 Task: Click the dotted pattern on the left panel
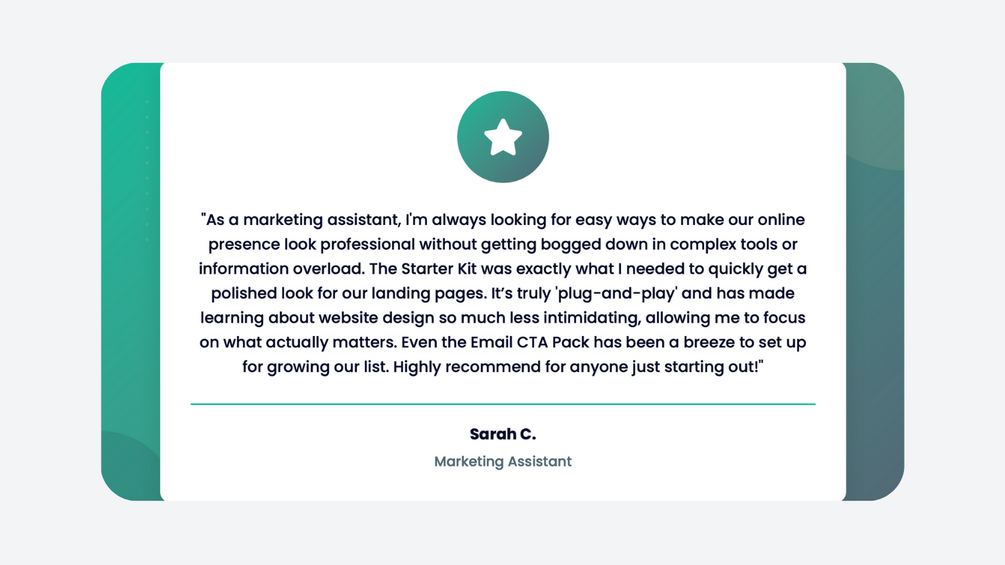148,170
